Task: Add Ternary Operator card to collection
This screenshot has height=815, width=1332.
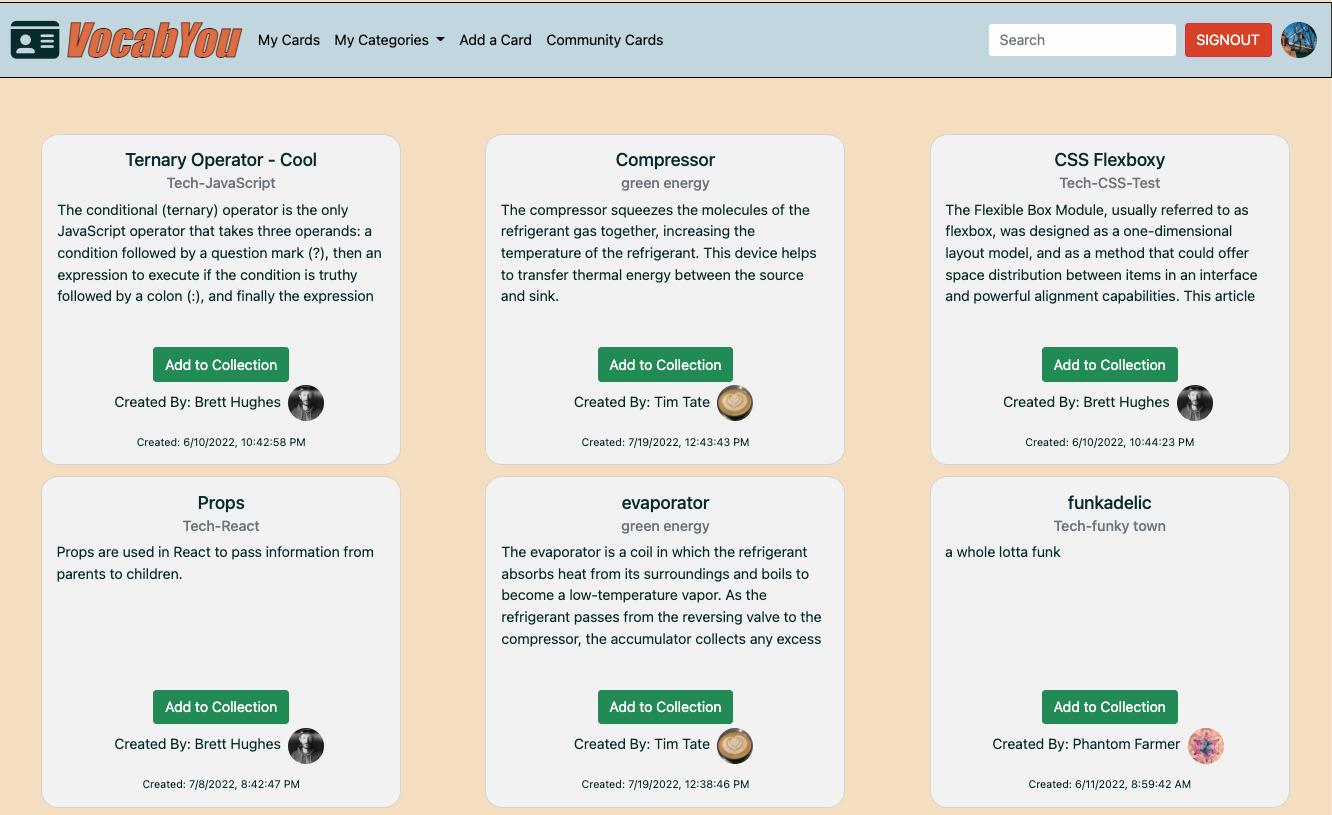Action: tap(221, 365)
